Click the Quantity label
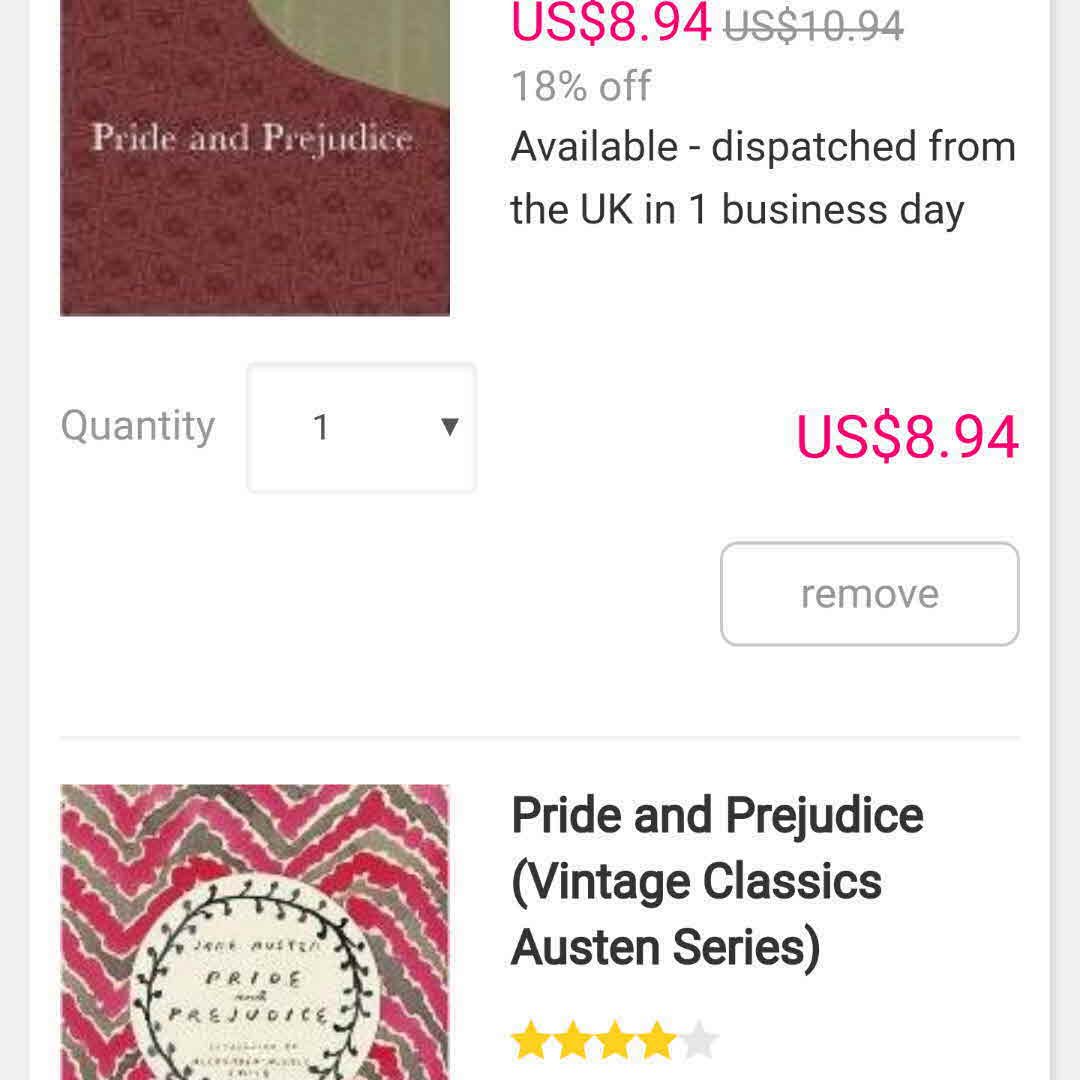1080x1080 pixels. [138, 426]
